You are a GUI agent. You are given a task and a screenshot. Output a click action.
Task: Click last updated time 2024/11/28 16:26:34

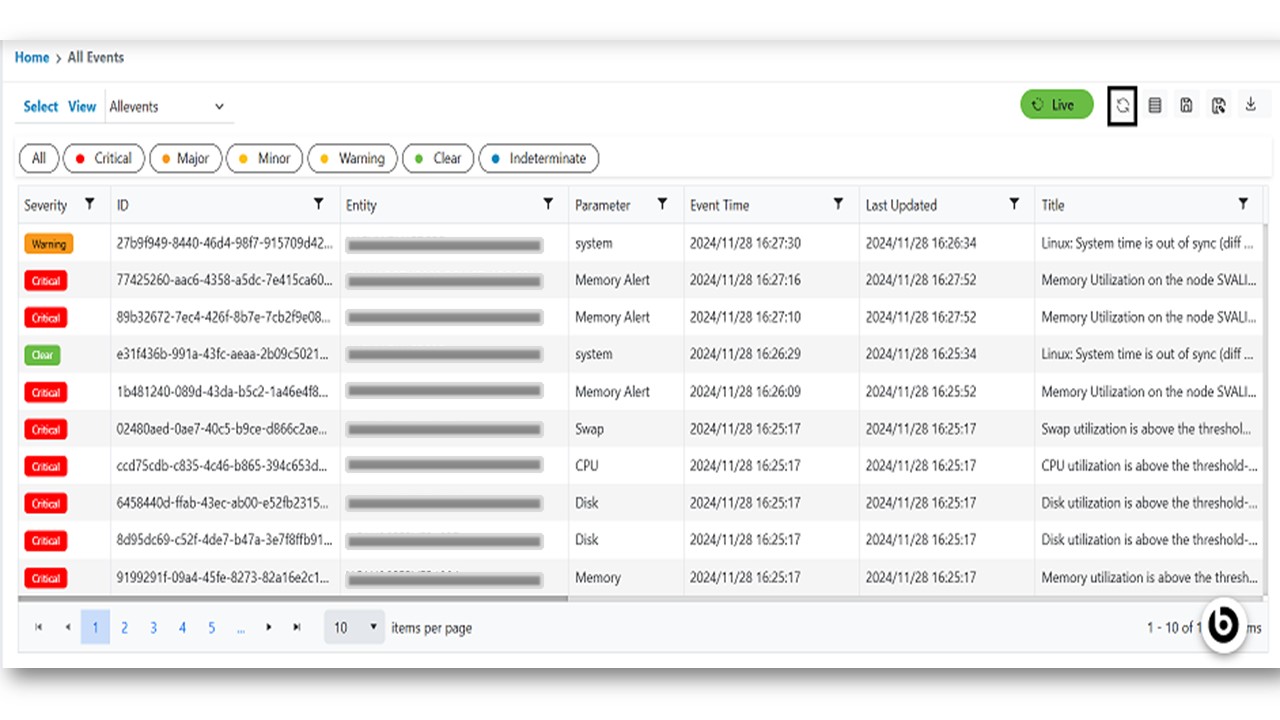[921, 244]
